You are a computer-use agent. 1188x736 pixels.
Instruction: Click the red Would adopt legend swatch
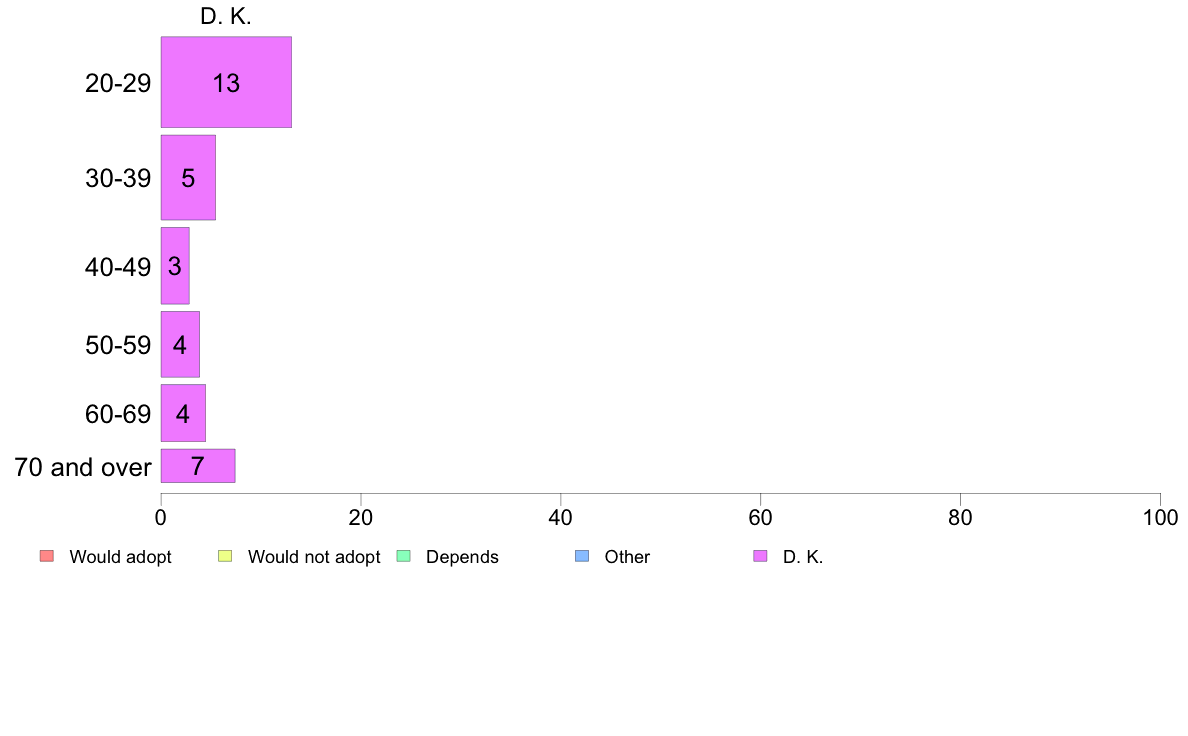47,556
